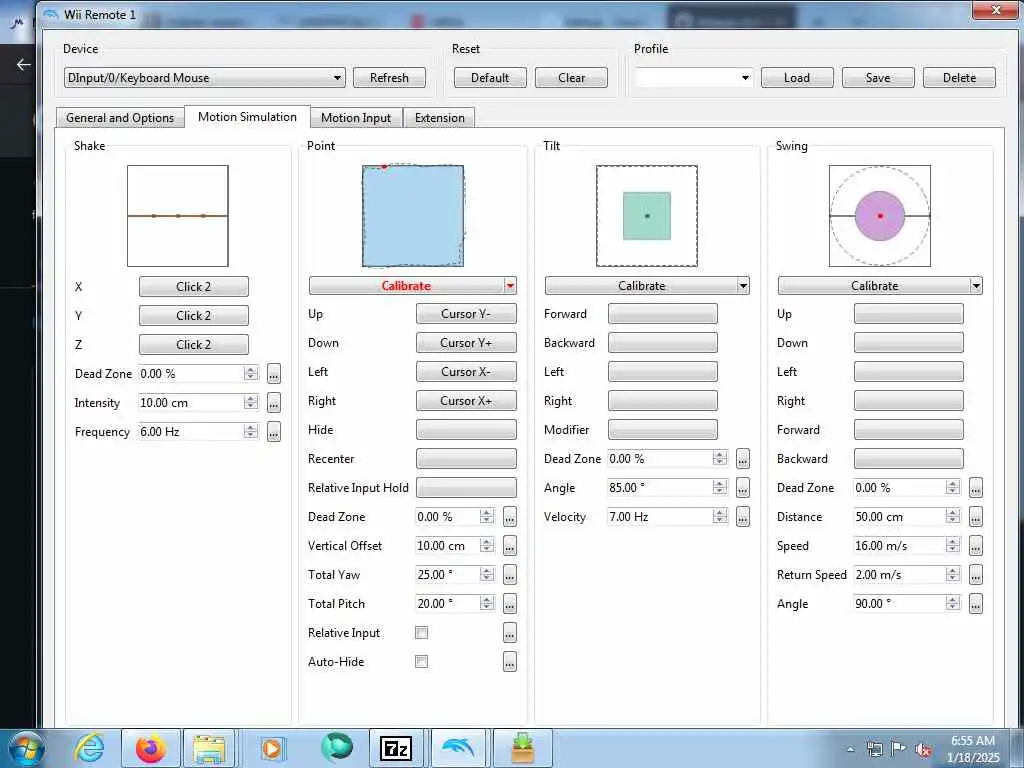Click the Point indicator blue preview box
This screenshot has width=1024, height=768.
click(x=413, y=216)
